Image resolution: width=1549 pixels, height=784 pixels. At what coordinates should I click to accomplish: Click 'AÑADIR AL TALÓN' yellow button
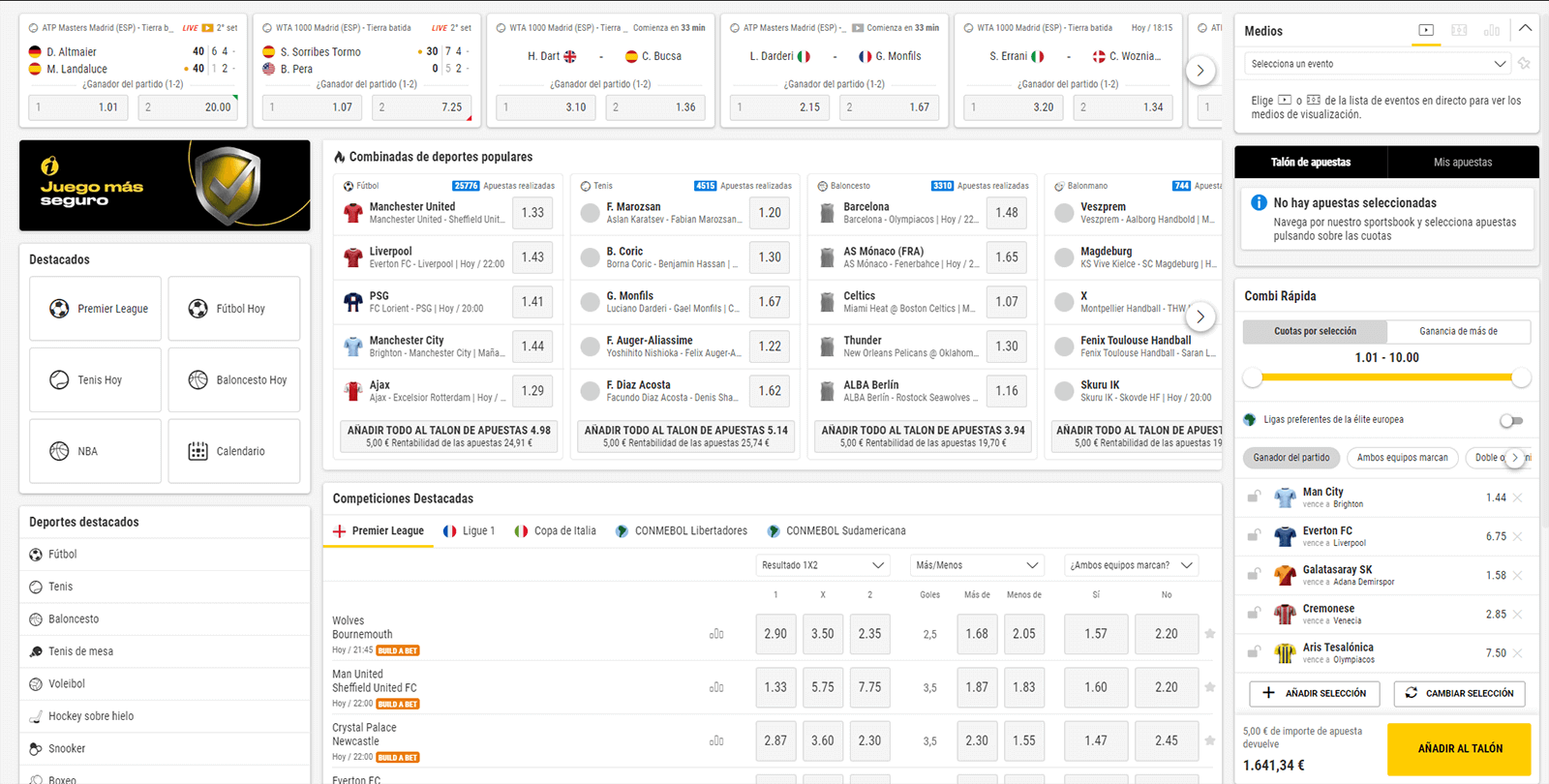pyautogui.click(x=1460, y=749)
